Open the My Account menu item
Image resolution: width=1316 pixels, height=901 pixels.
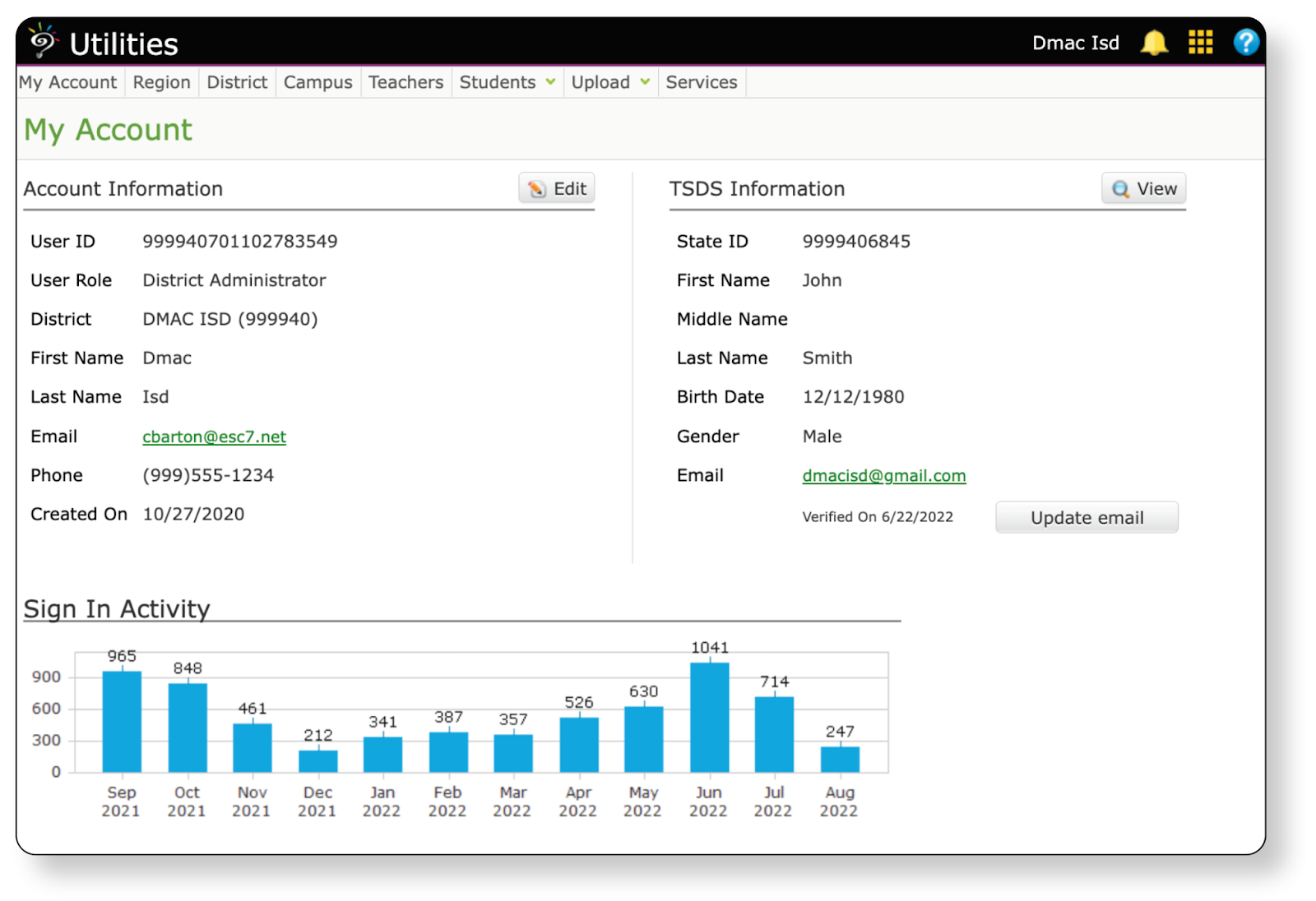[68, 82]
